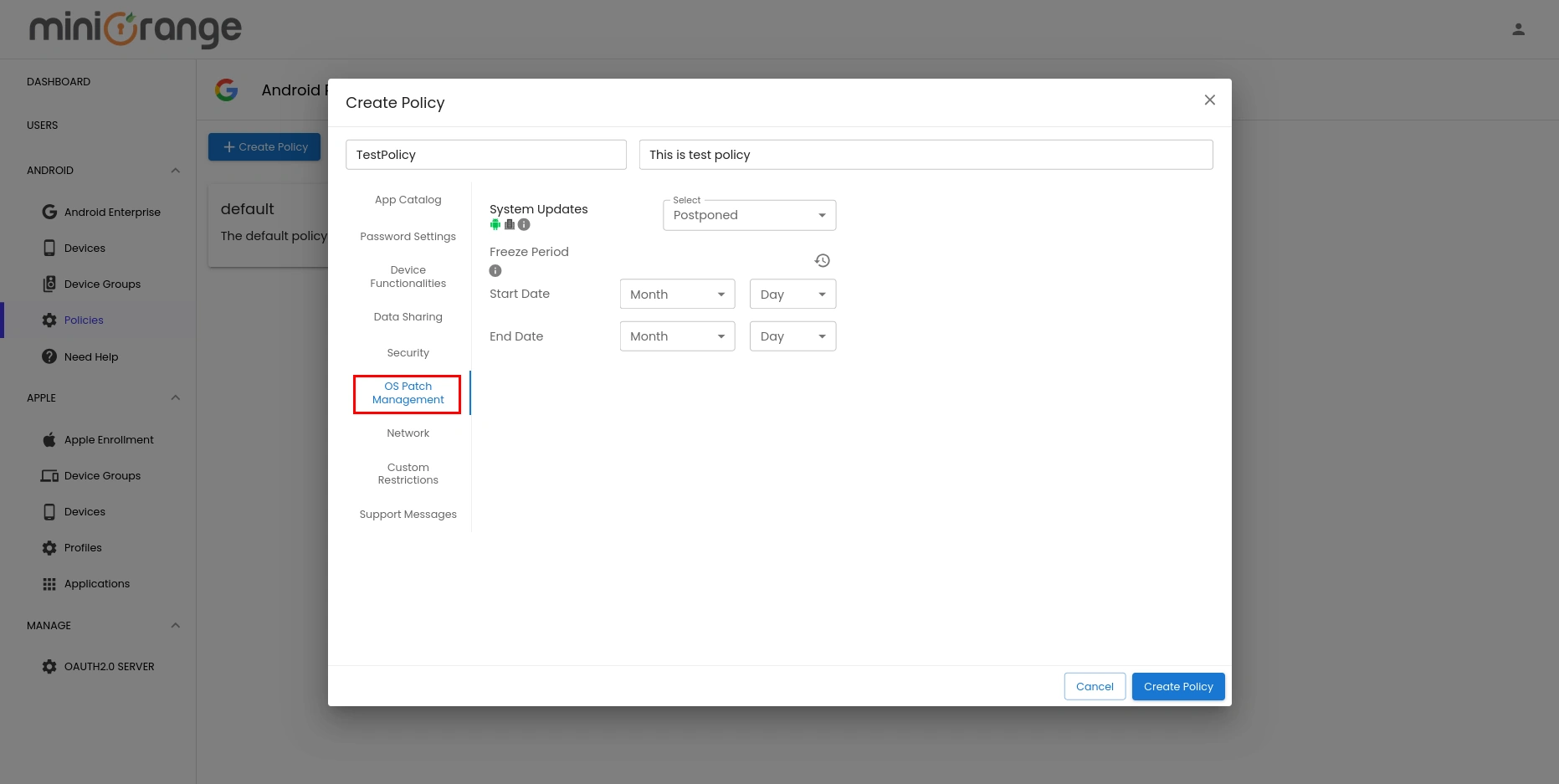Click the info icon below Freeze Period
The image size is (1559, 784).
pyautogui.click(x=495, y=270)
